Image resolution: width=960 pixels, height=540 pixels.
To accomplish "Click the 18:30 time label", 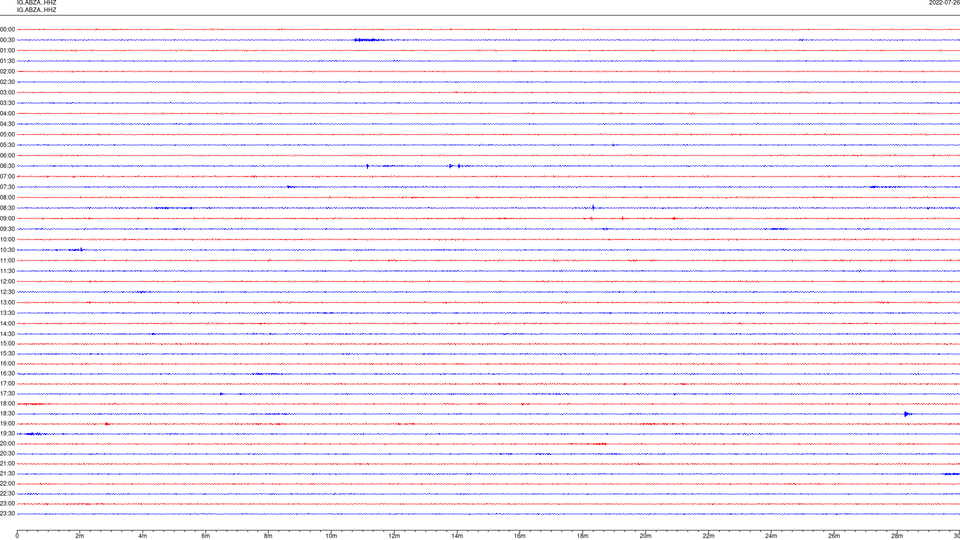I will tap(7, 414).
